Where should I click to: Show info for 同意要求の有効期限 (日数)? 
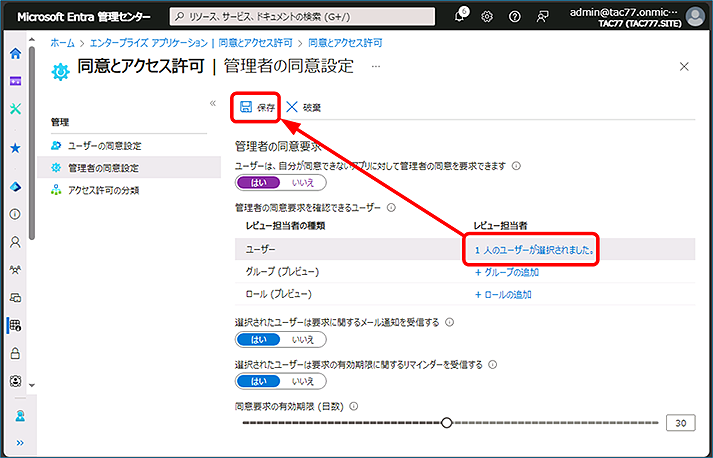coord(353,406)
